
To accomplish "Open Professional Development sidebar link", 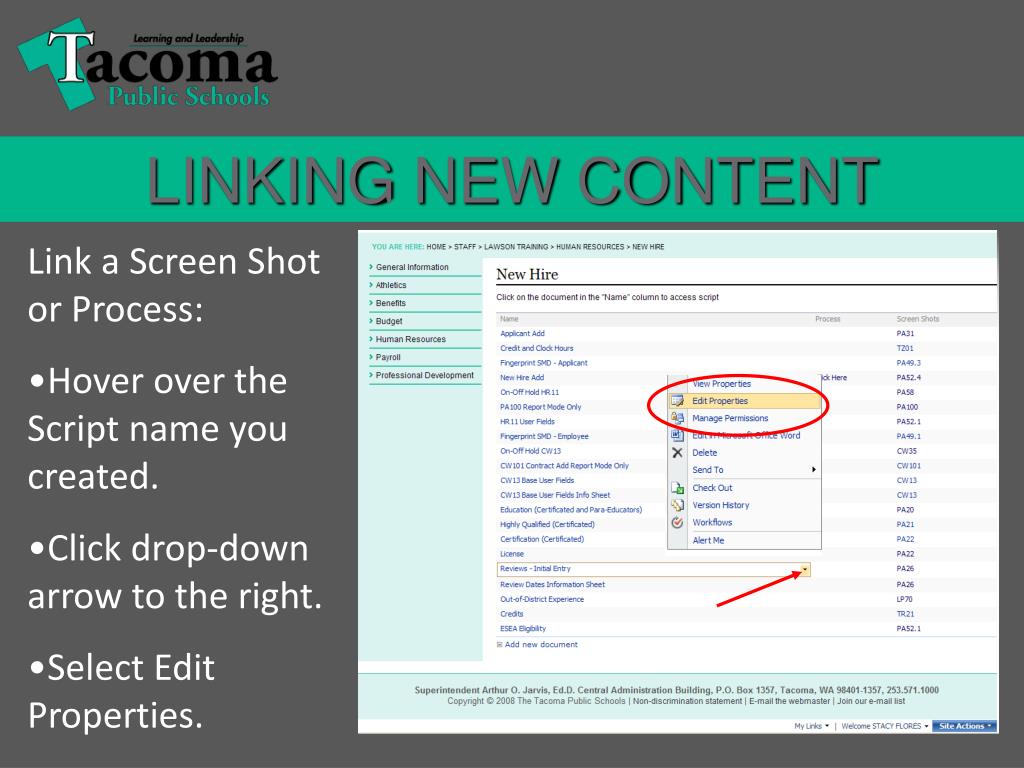I will [424, 376].
